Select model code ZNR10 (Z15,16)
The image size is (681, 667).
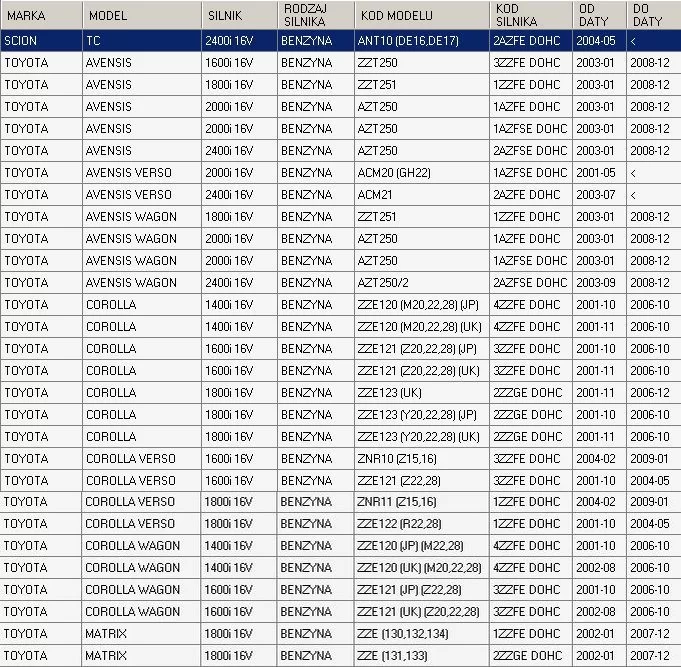click(422, 459)
